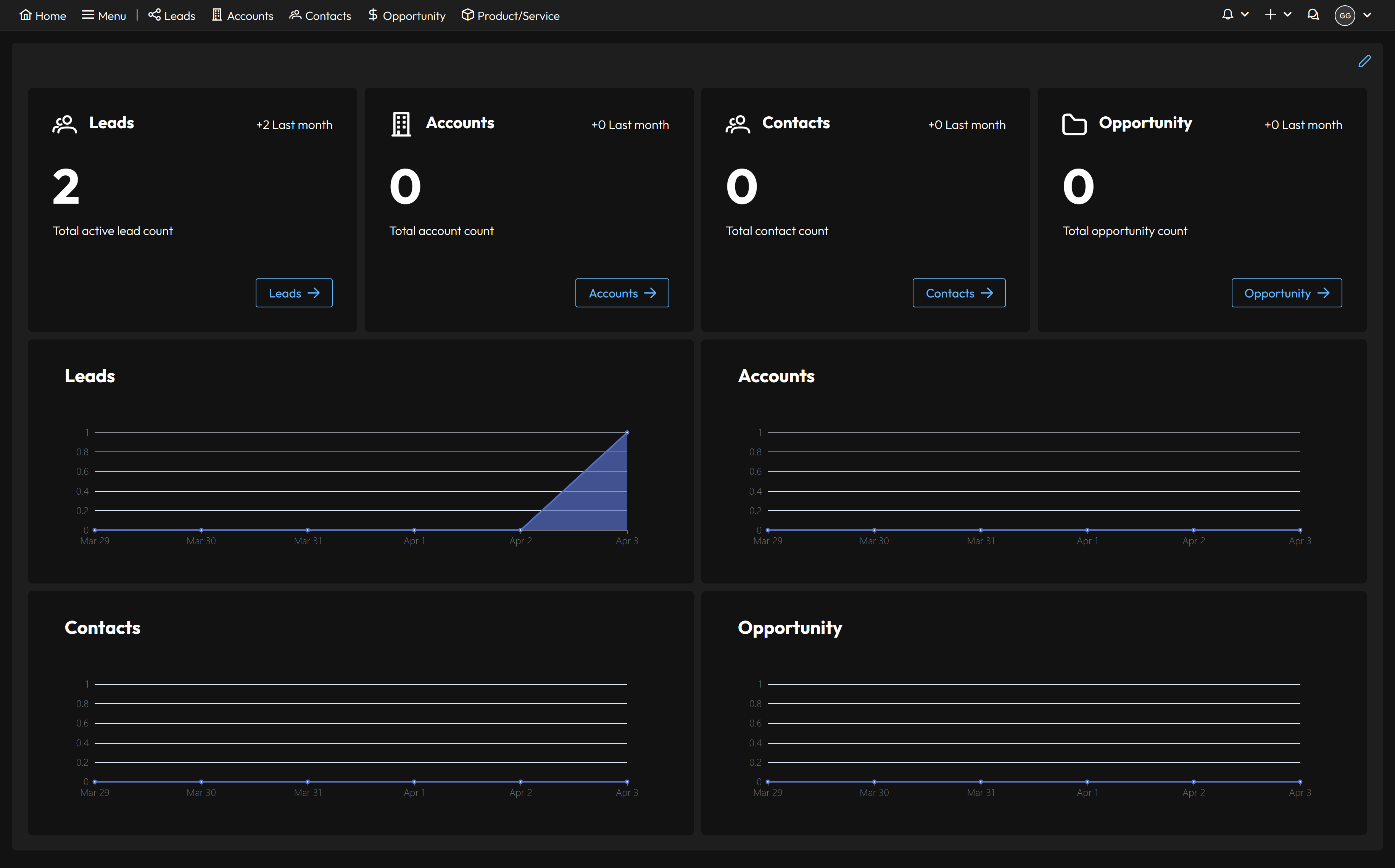Click '+0 Last month' on the Opportunity card
Screen dimensions: 1395x868
tap(1303, 125)
